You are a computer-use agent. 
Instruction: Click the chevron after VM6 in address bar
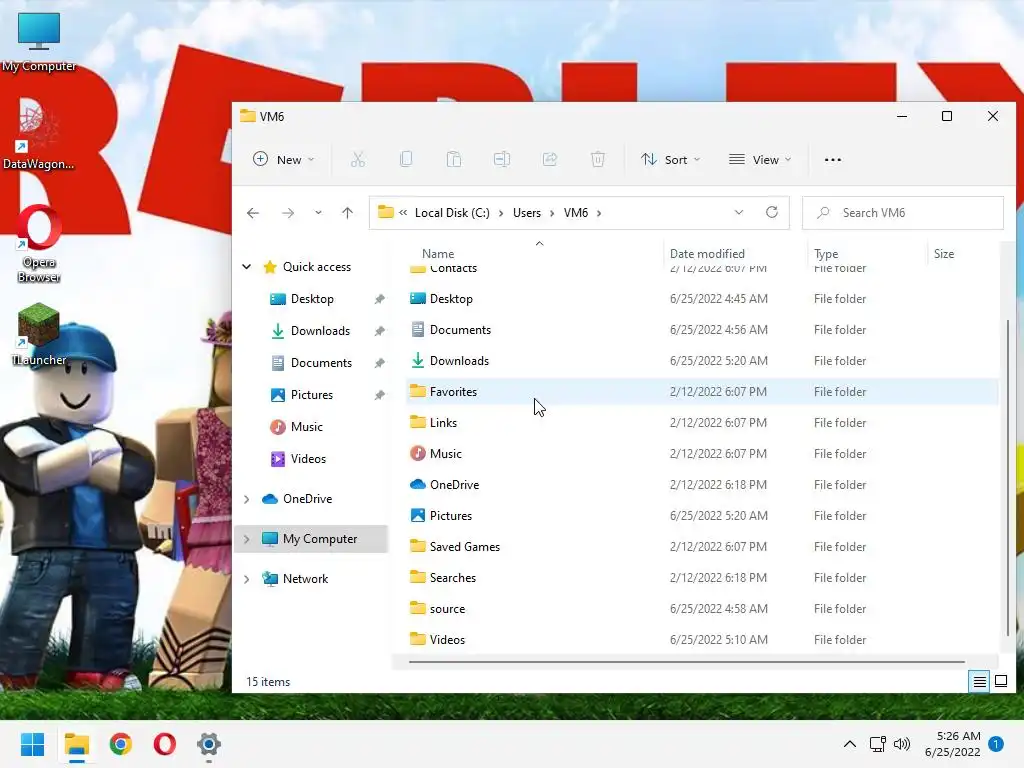point(599,213)
